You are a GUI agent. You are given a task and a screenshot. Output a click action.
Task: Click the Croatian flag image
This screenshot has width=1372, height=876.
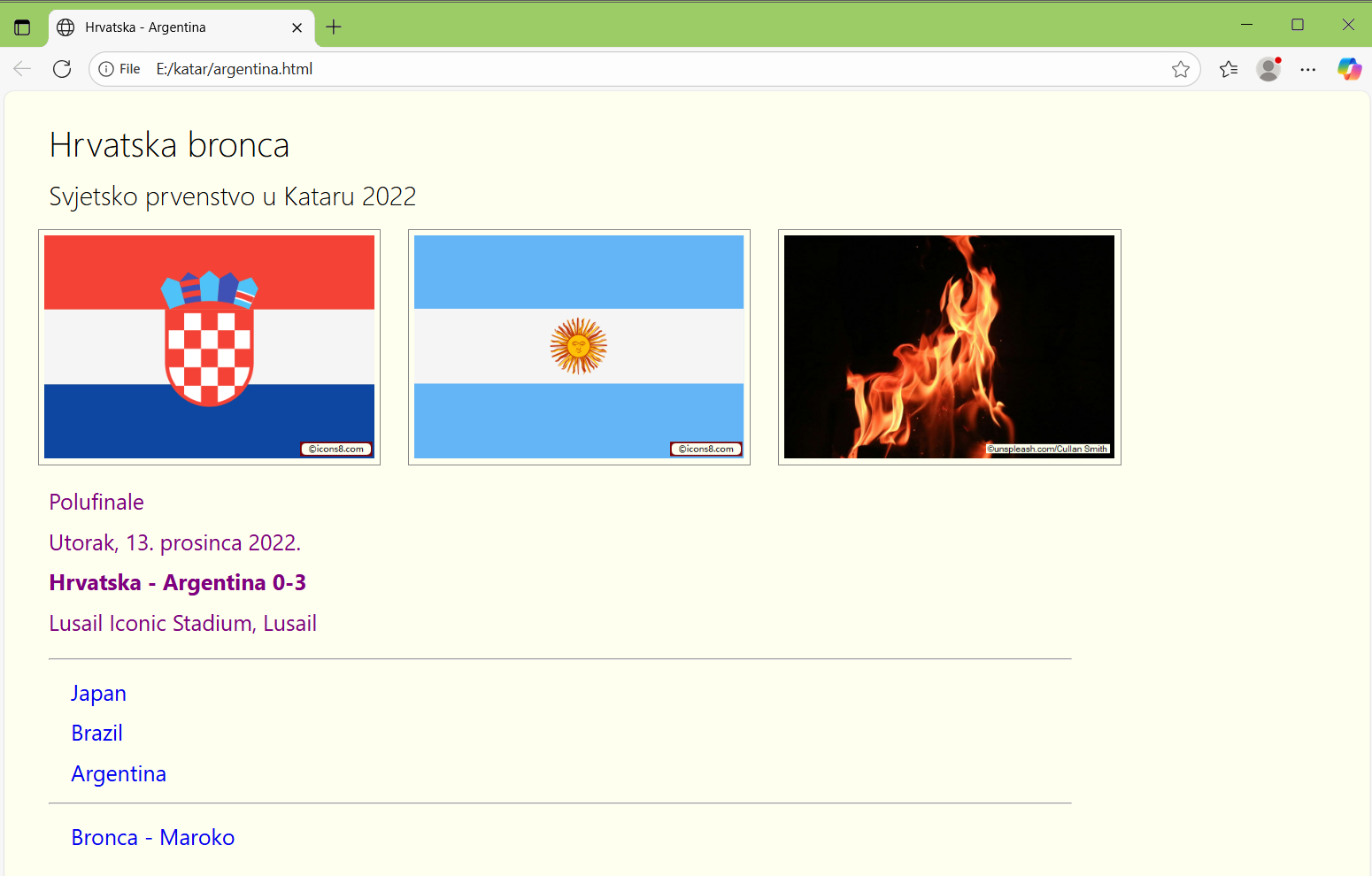pos(209,347)
